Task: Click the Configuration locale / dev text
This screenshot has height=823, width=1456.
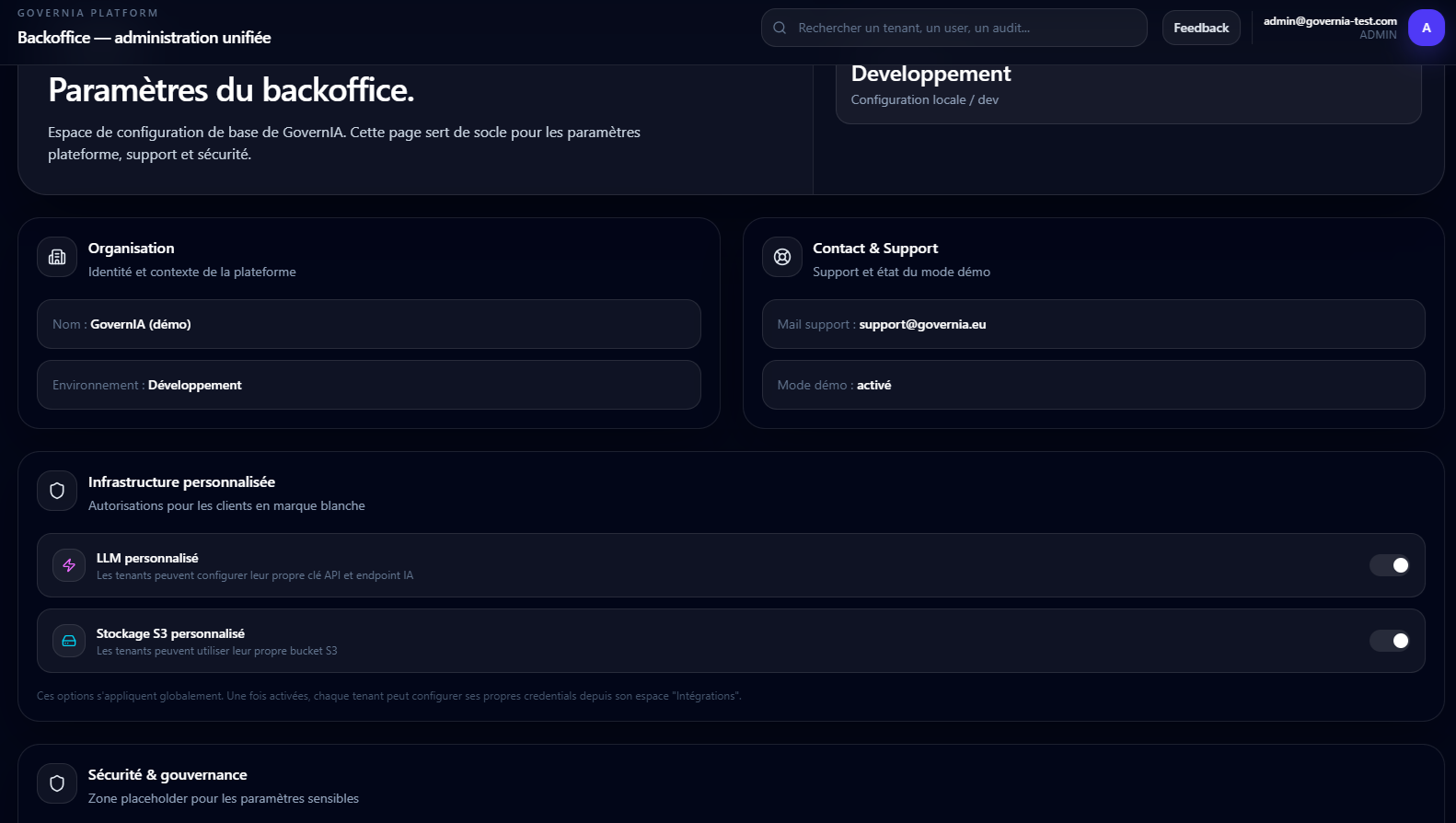Action: (x=925, y=99)
